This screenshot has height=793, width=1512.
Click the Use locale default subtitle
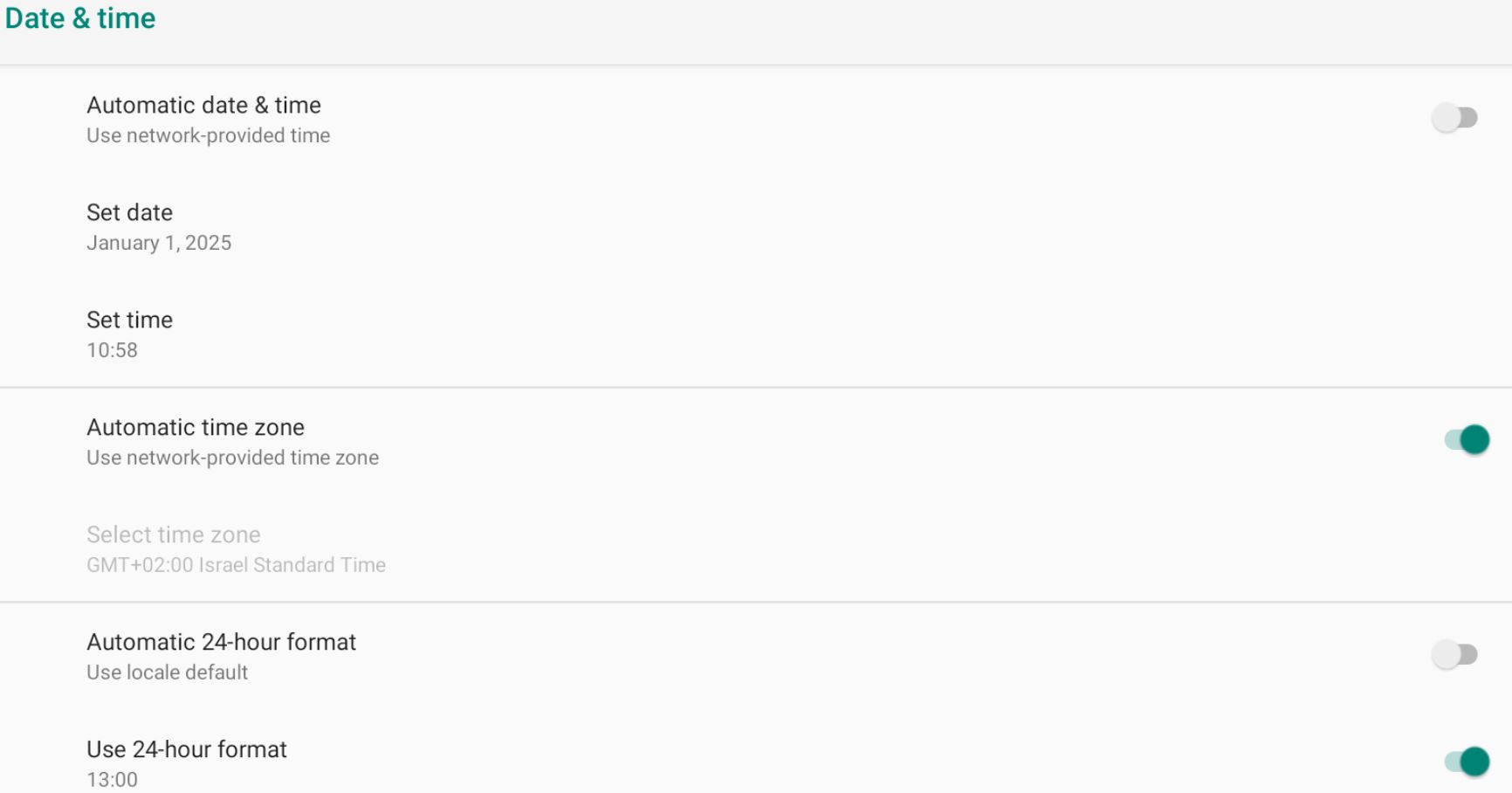[x=167, y=672]
